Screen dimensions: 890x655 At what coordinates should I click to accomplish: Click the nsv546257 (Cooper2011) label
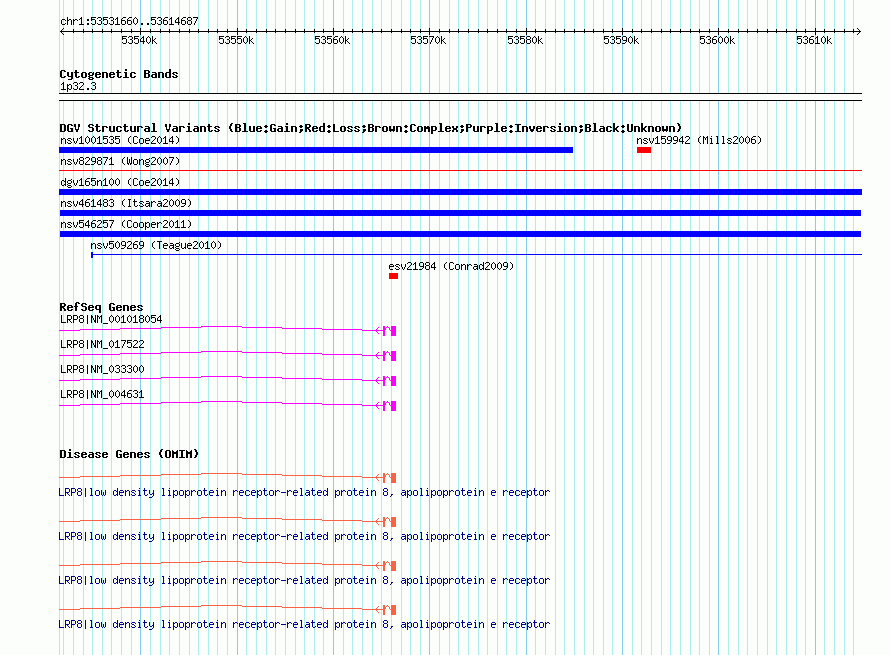point(126,224)
